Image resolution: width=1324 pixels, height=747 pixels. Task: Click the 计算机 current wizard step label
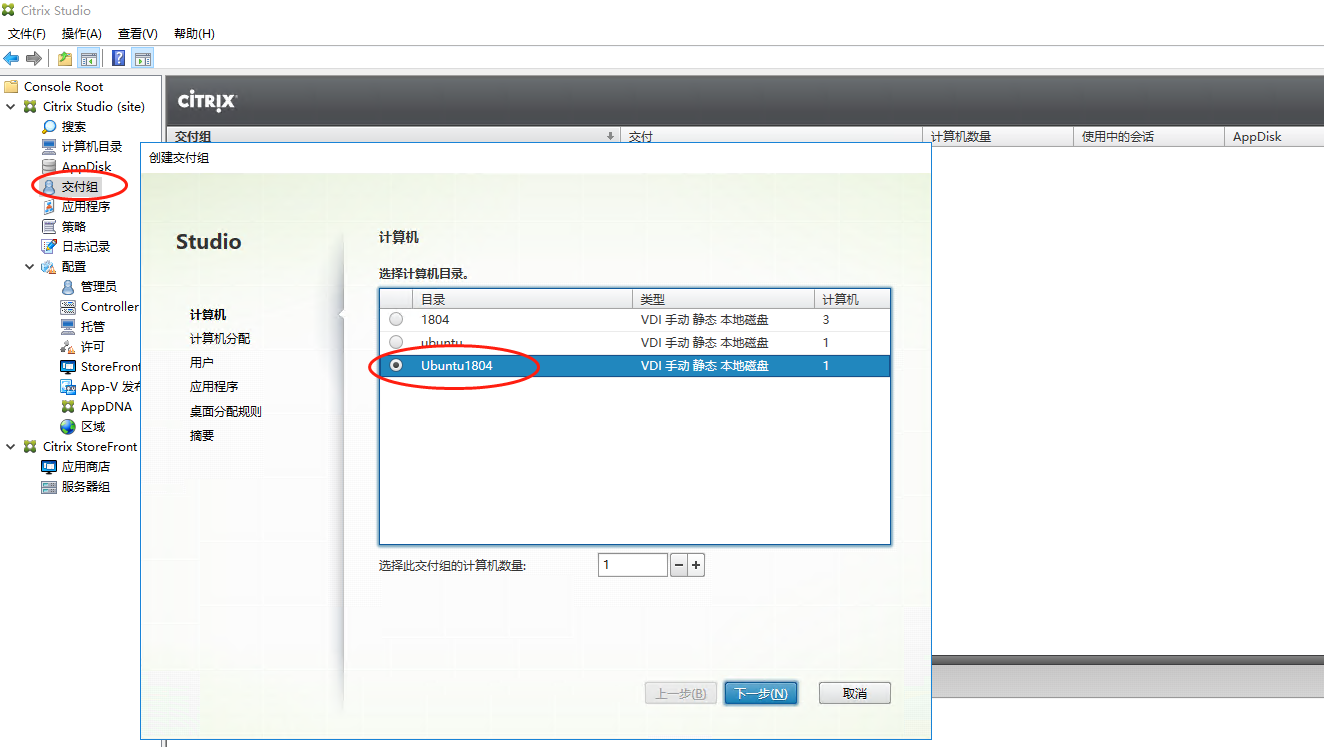tap(208, 314)
